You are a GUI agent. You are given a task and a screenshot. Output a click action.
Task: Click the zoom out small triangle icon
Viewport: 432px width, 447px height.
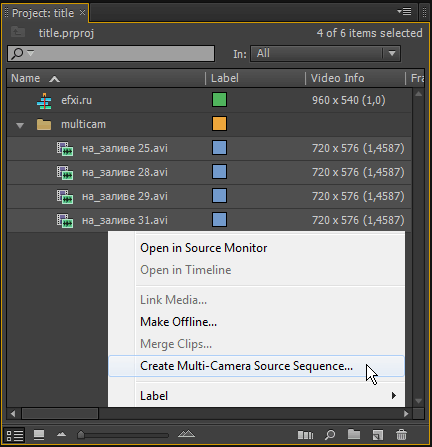coord(61,434)
